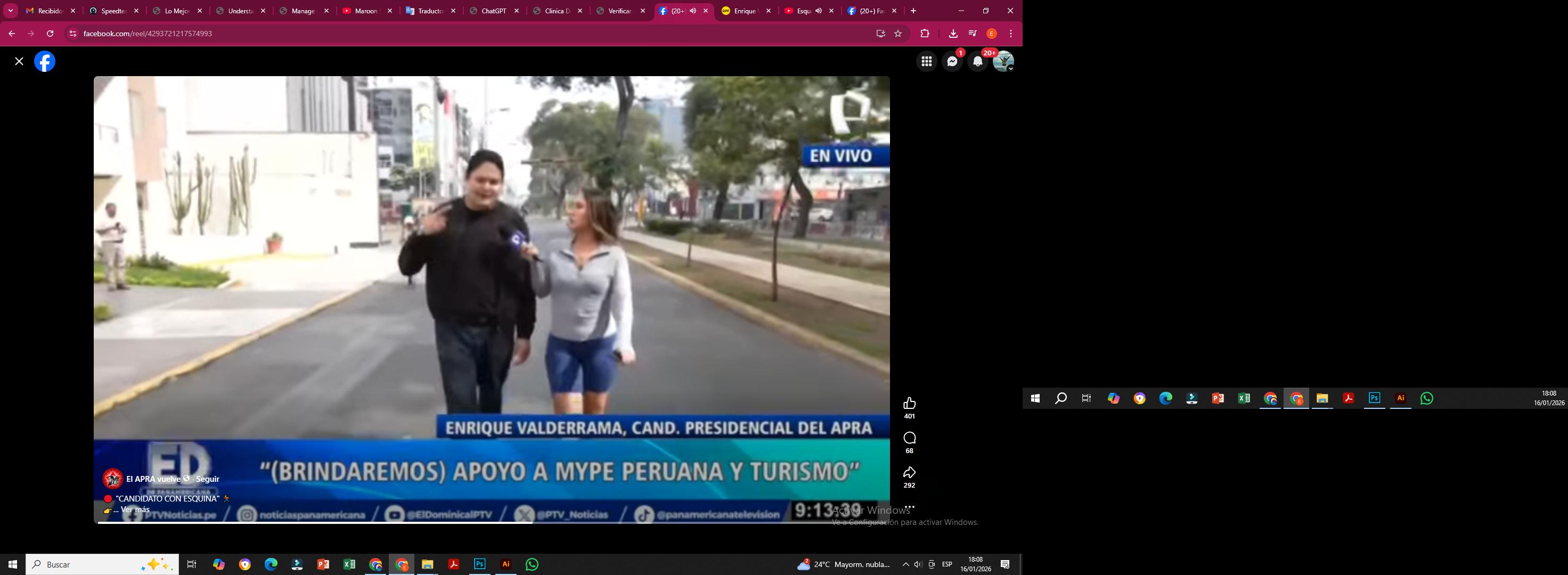
Task: Close the reel viewer with X
Action: [20, 61]
